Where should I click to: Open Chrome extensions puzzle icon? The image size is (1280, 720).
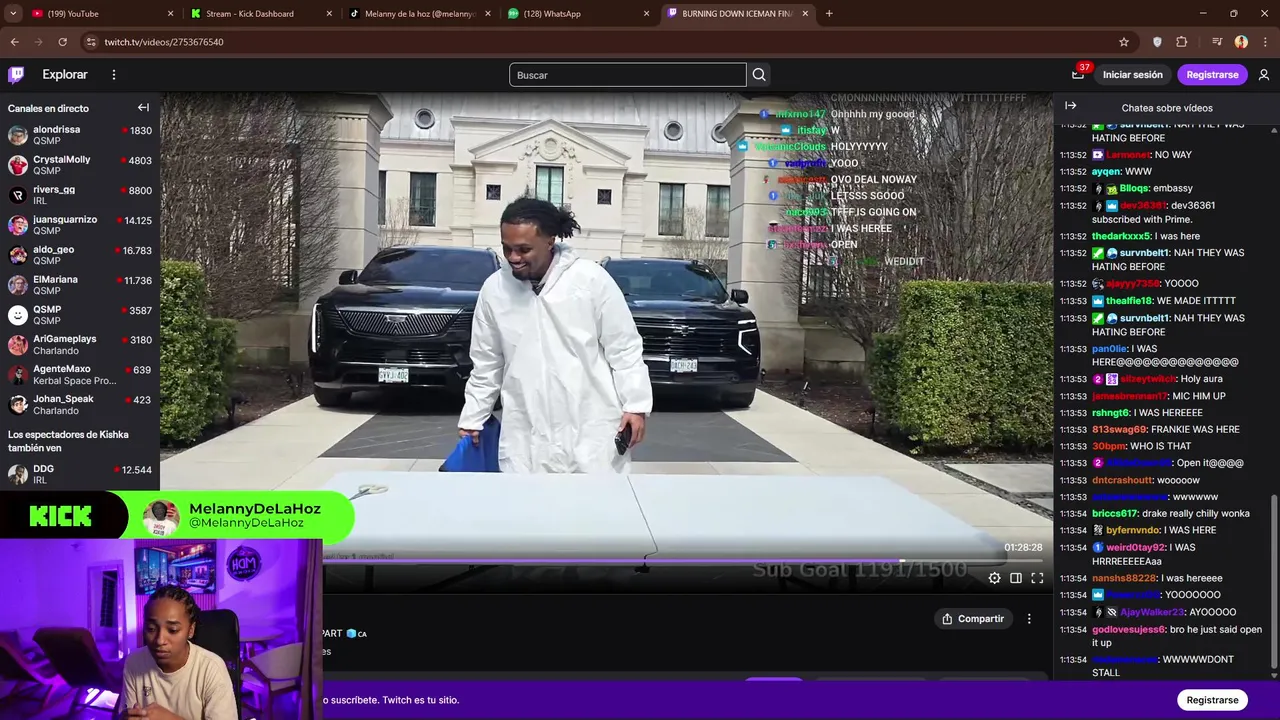click(x=1182, y=42)
